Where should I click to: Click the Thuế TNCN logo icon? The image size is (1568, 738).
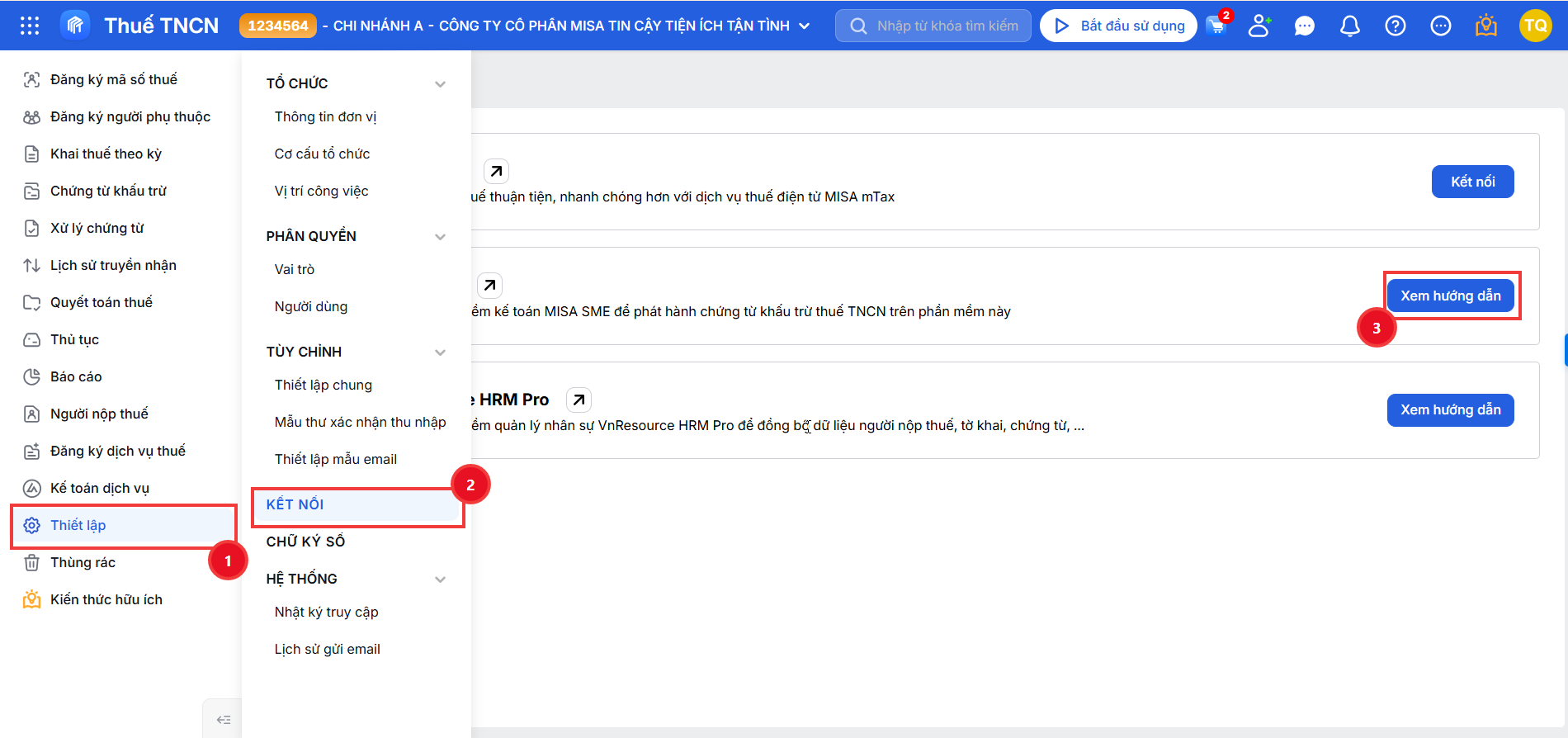coord(75,26)
